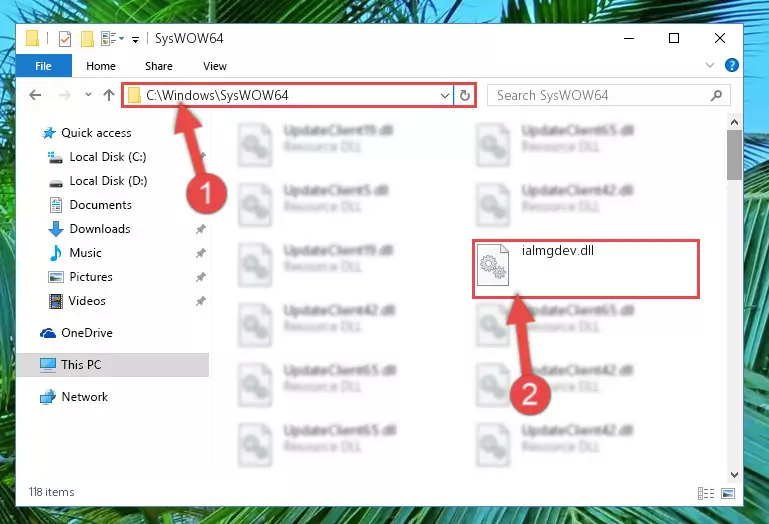The image size is (769, 524).
Task: Switch to Large icons view icon
Action: [x=728, y=493]
